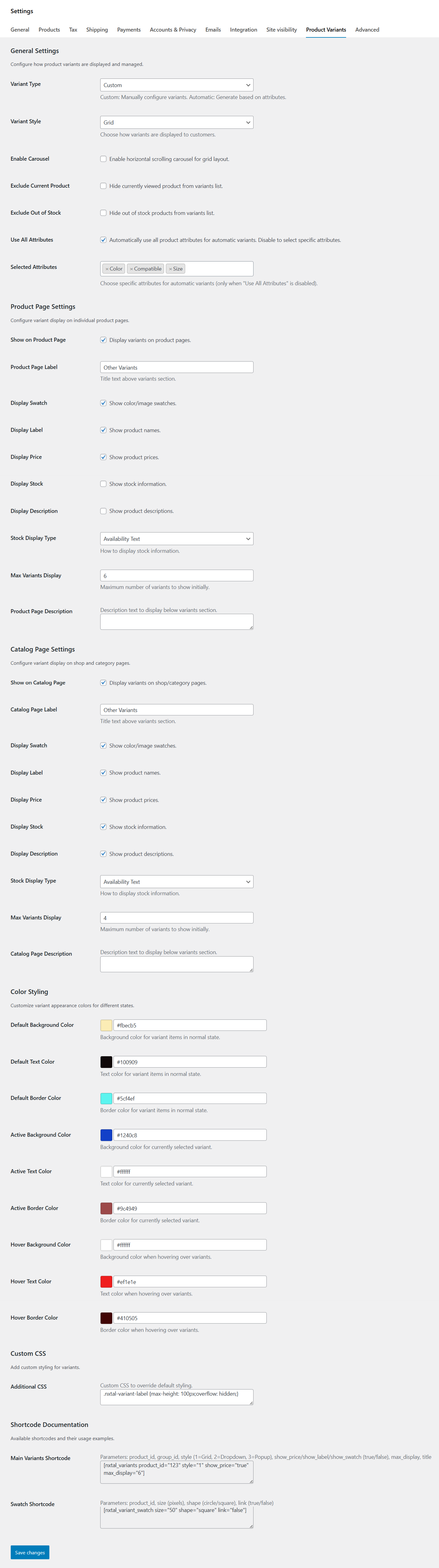Open the Hover Text Color swatch

(x=107, y=1282)
